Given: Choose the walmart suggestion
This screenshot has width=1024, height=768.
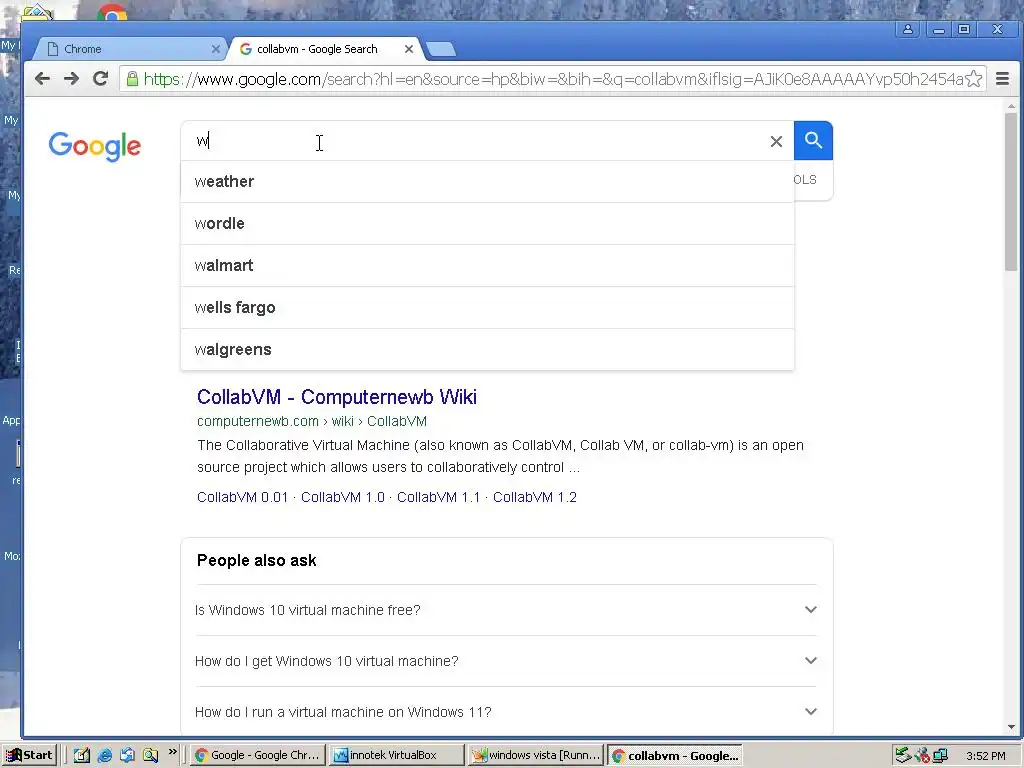Looking at the screenshot, I should (x=487, y=265).
